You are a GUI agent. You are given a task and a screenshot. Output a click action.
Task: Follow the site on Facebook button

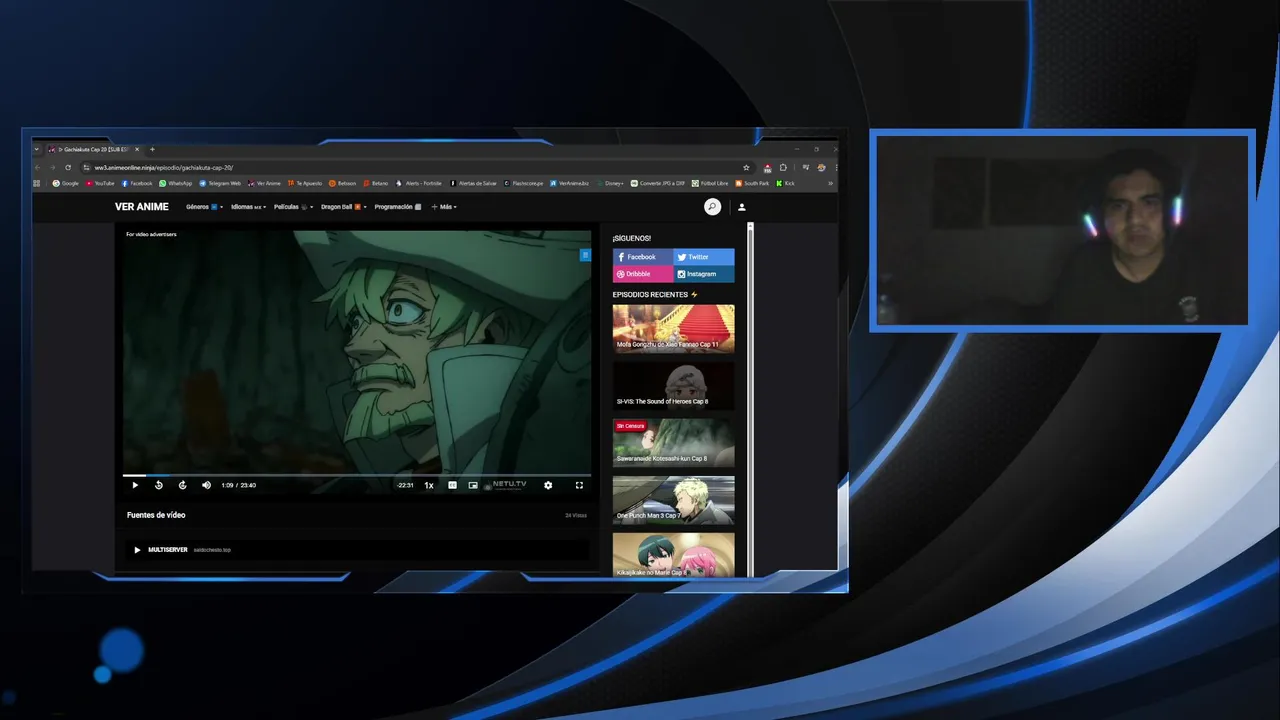[x=643, y=257]
